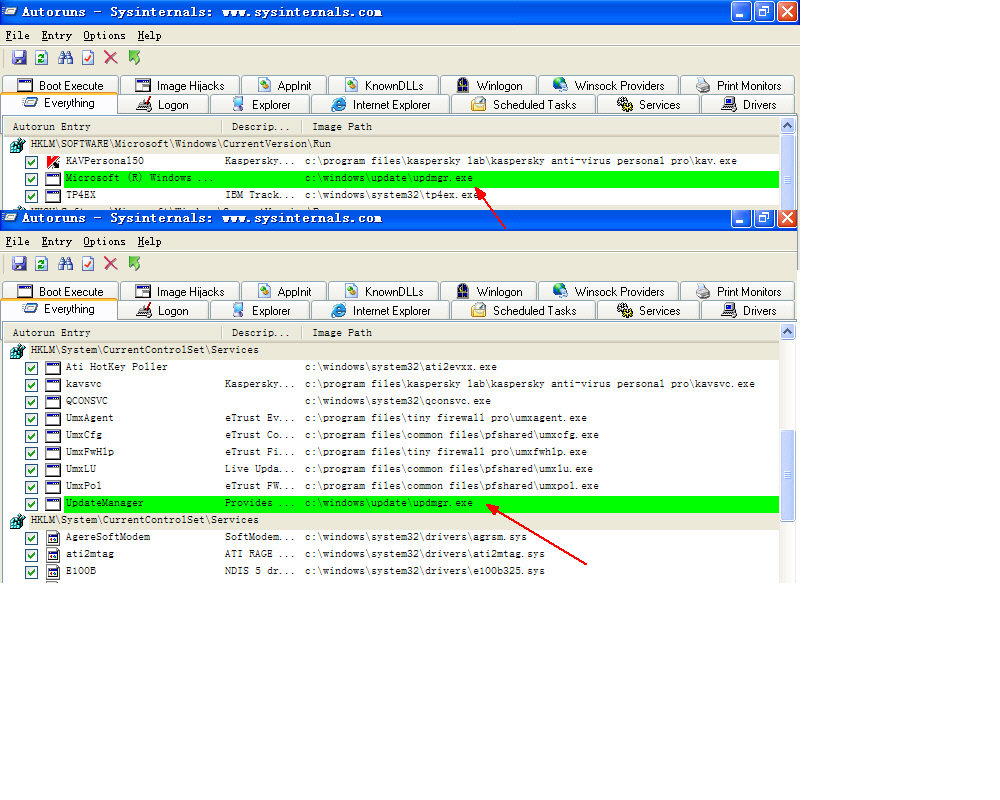Disable the Ati HotKey Poller service checkbox
The width and height of the screenshot is (1000, 800).
[31, 368]
